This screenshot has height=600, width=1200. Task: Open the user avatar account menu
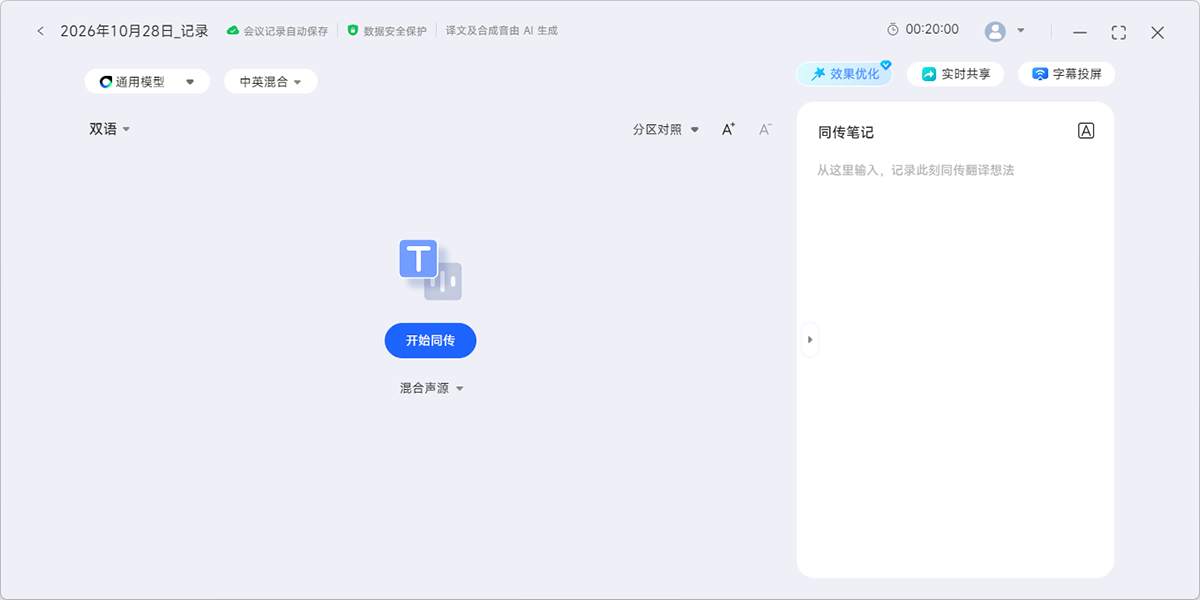coord(995,31)
